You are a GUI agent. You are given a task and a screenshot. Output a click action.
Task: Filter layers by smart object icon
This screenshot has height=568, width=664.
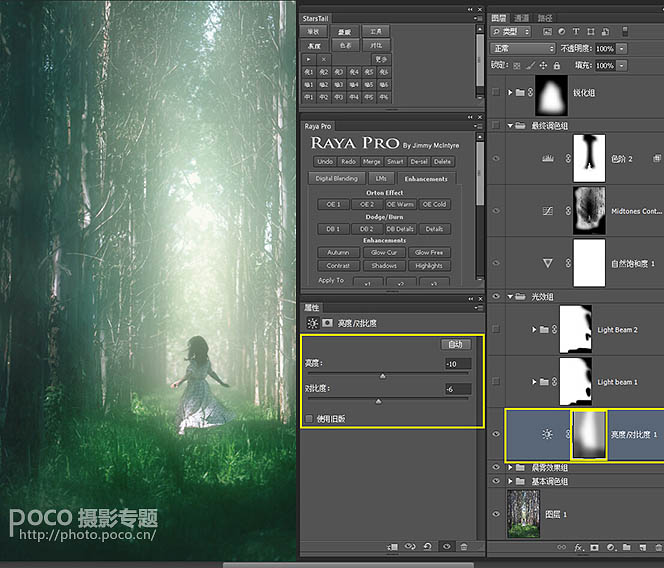point(605,31)
